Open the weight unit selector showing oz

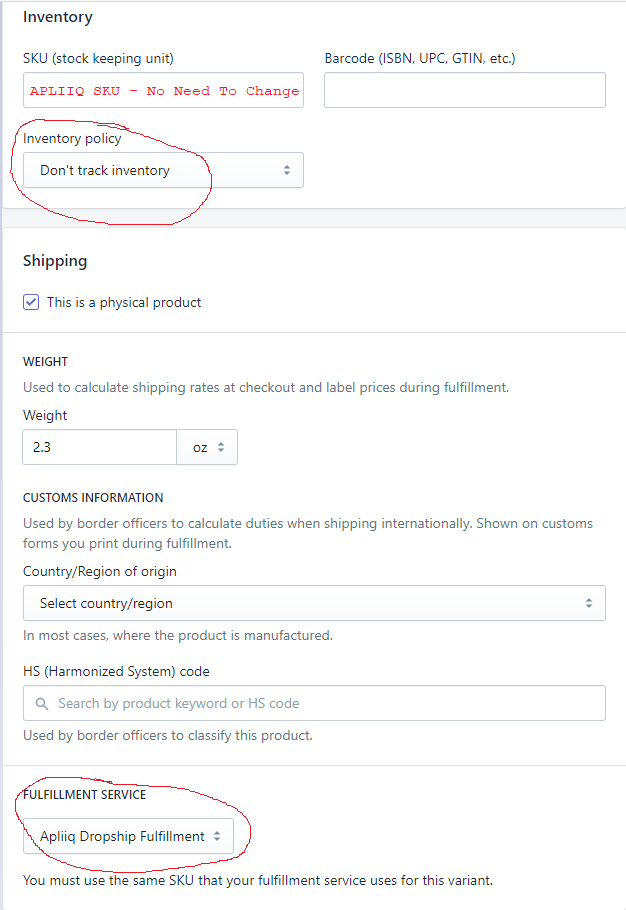(207, 448)
